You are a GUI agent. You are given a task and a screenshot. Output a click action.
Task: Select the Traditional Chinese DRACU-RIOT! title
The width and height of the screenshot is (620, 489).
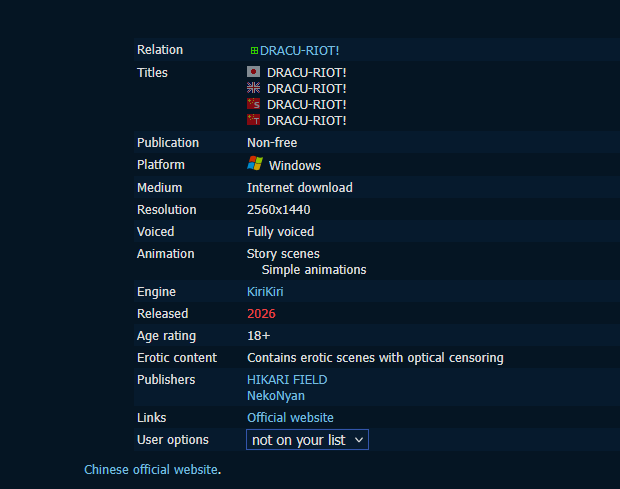[x=306, y=121]
